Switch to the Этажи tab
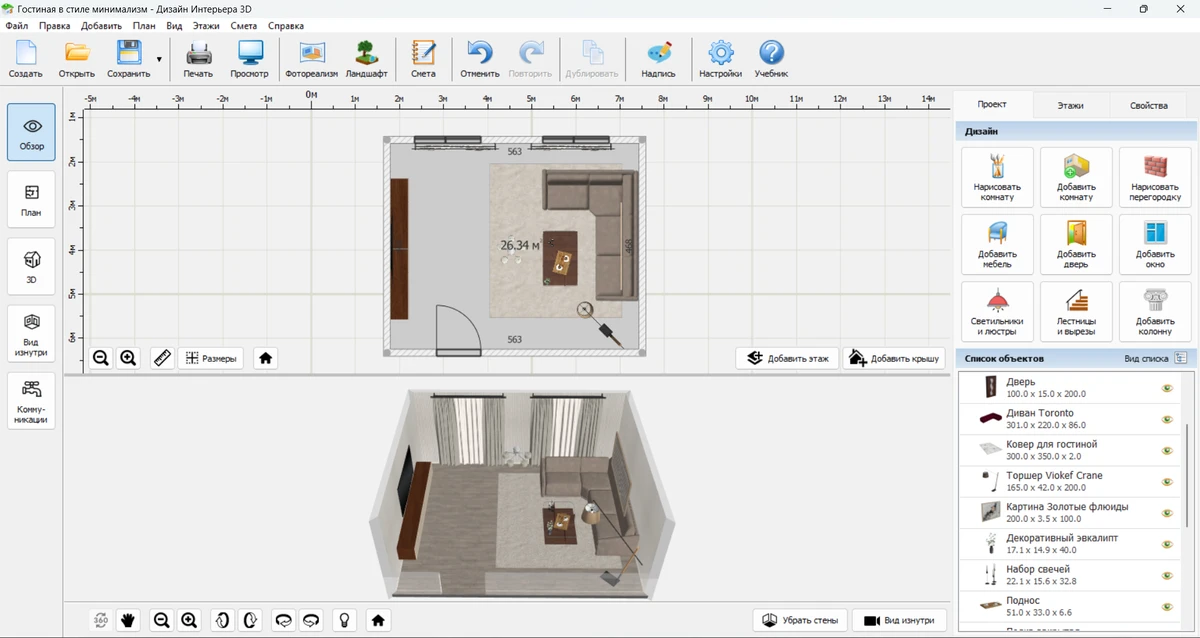This screenshot has height=638, width=1200. [1070, 105]
